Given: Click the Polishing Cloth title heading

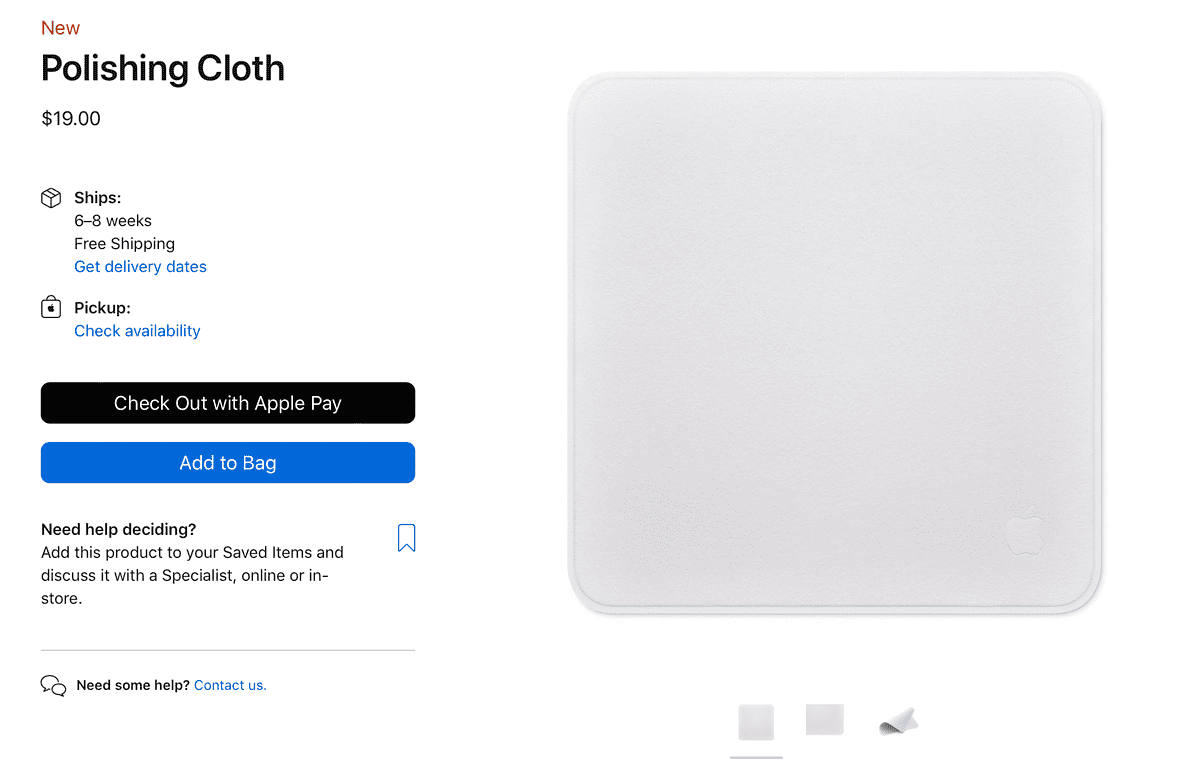Looking at the screenshot, I should pos(163,68).
